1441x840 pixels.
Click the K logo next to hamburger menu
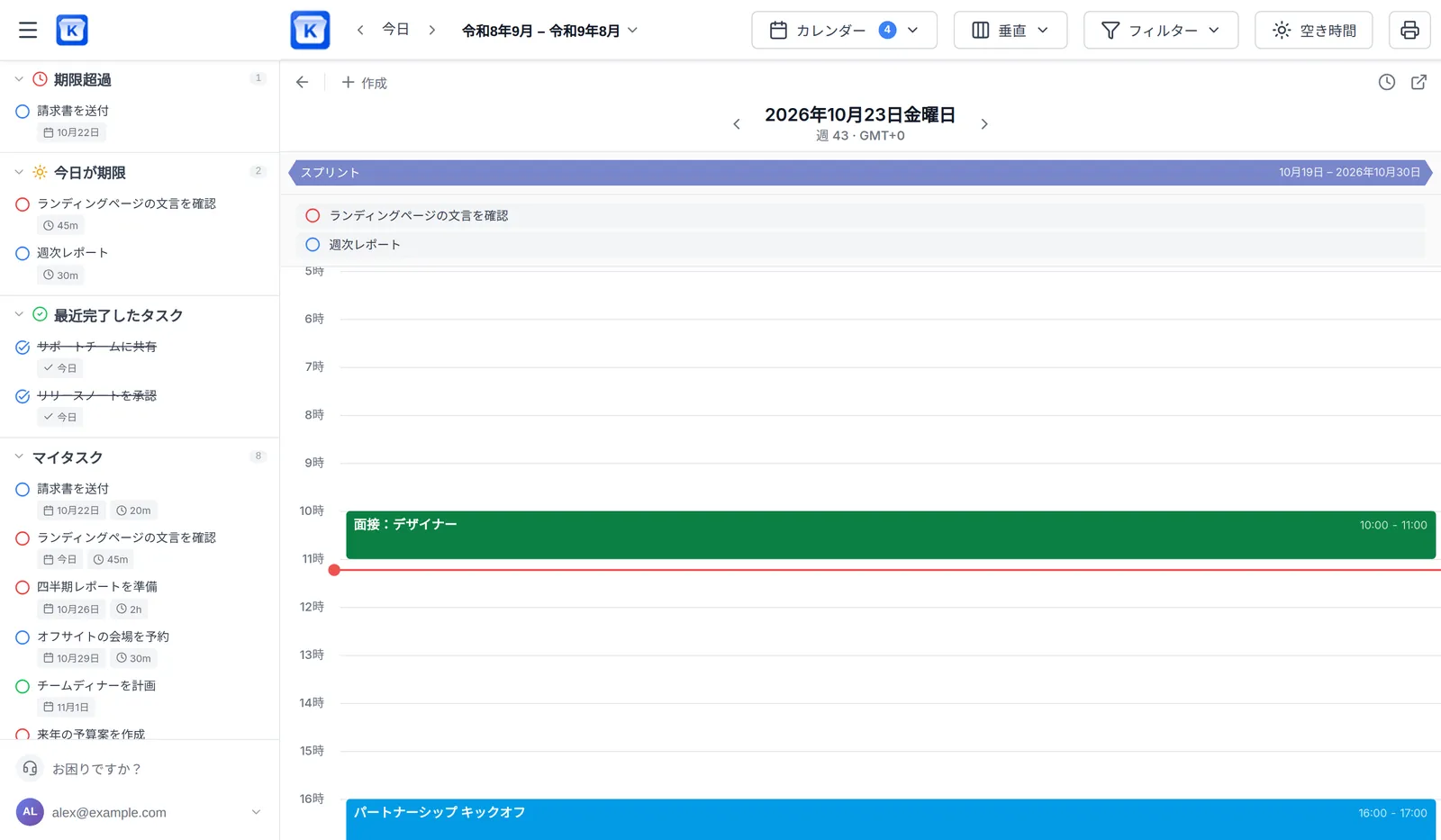(x=72, y=30)
